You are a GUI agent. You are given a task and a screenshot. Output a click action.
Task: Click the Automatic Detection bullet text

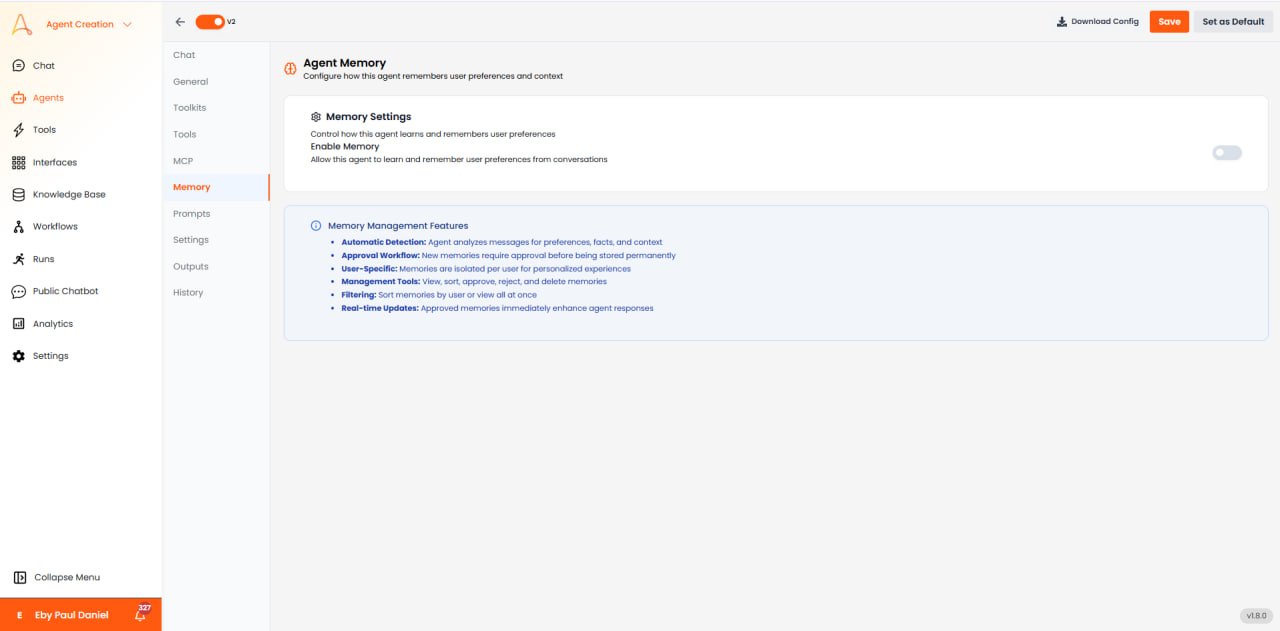pos(502,242)
